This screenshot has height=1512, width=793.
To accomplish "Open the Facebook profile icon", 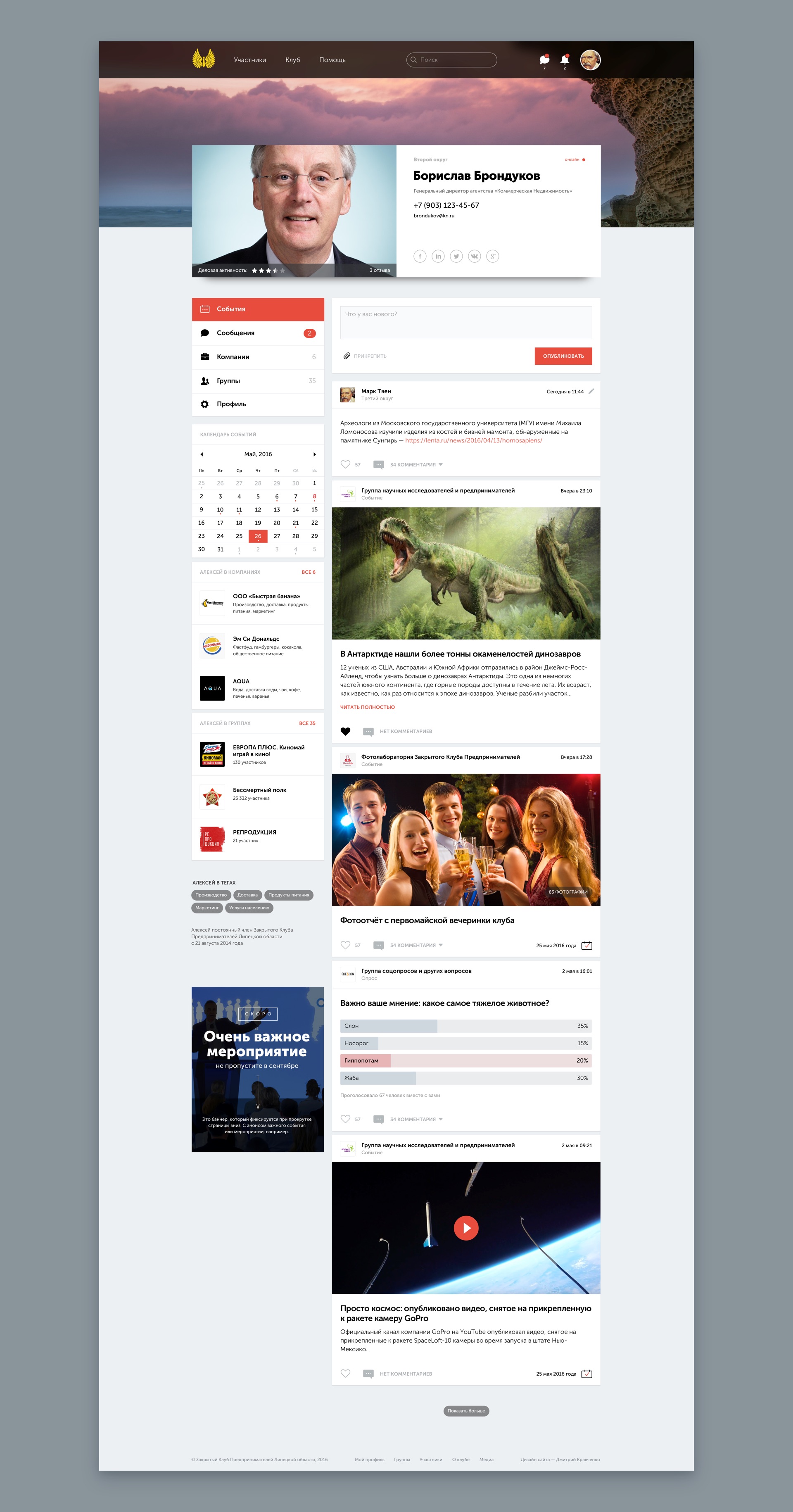I will [x=420, y=256].
